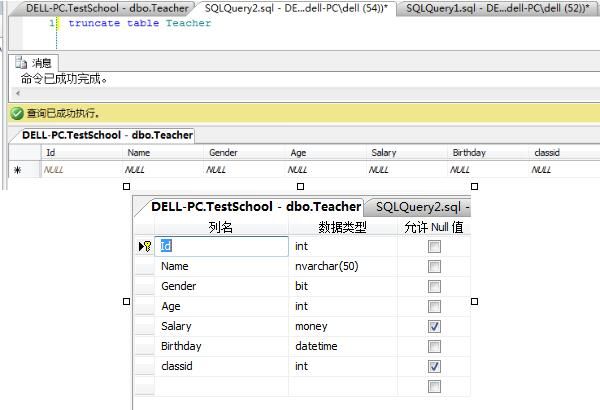Click the int data type of the classid row

tap(343, 366)
